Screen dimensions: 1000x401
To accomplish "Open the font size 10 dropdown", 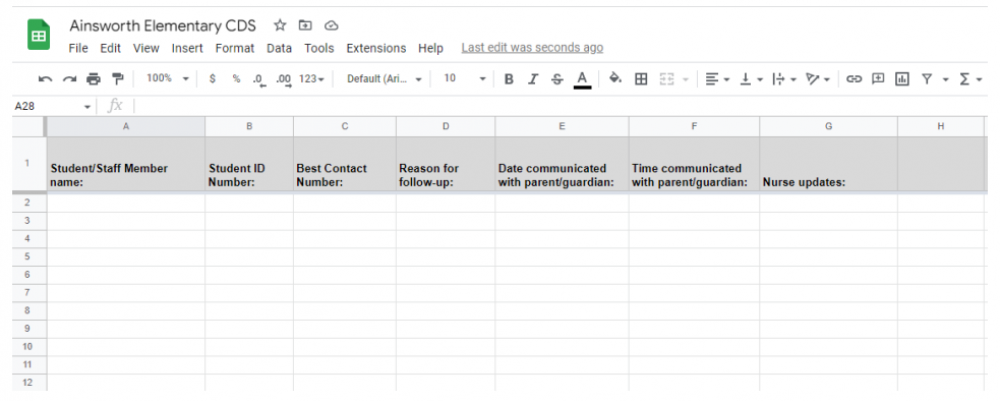I will click(x=465, y=78).
